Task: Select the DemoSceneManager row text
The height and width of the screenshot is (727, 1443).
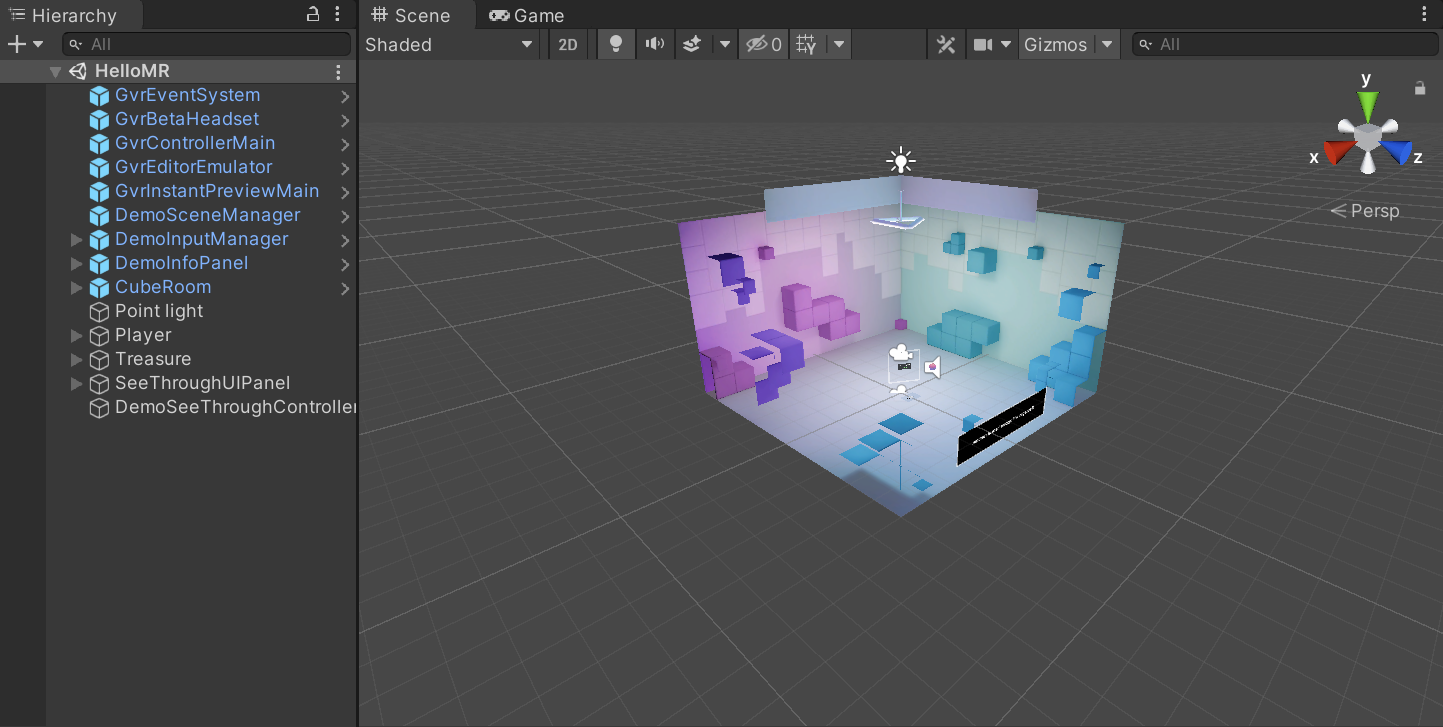Action: 207,215
